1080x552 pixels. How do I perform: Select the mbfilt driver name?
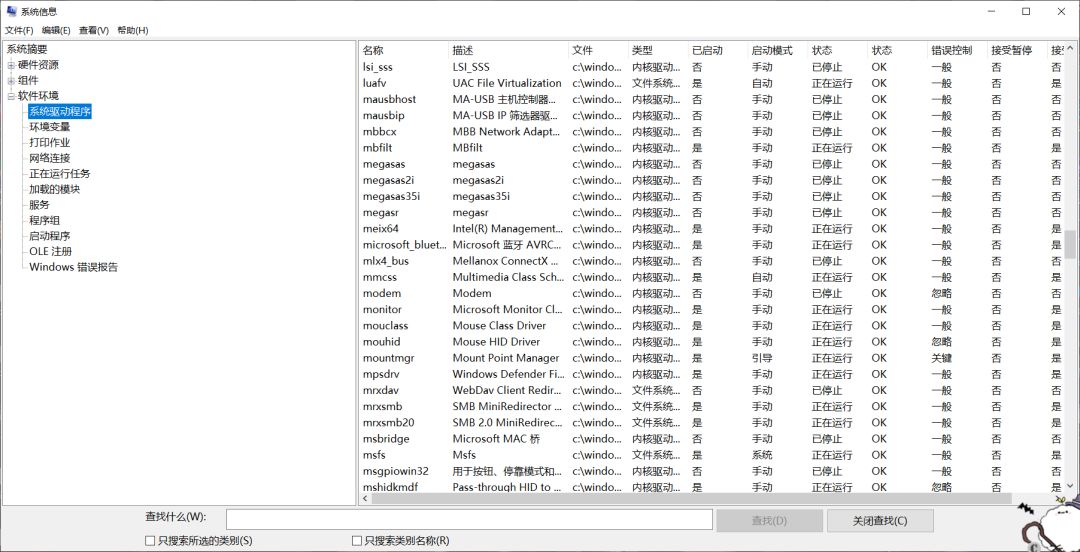coord(377,147)
